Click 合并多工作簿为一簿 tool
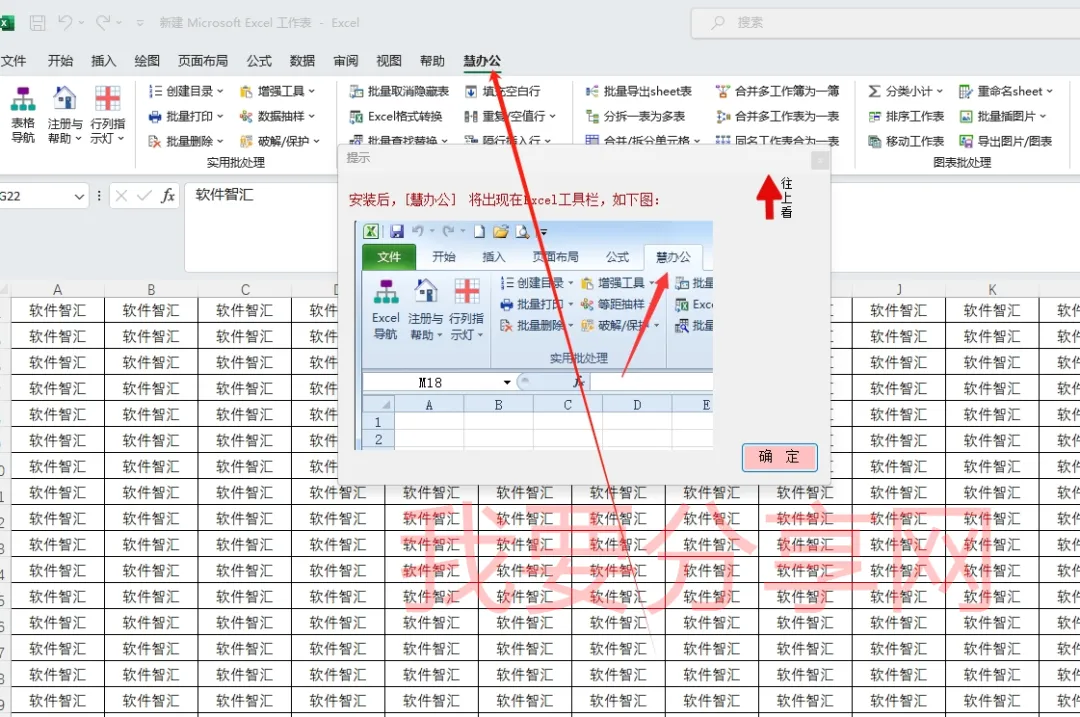The image size is (1080, 717). coord(778,91)
